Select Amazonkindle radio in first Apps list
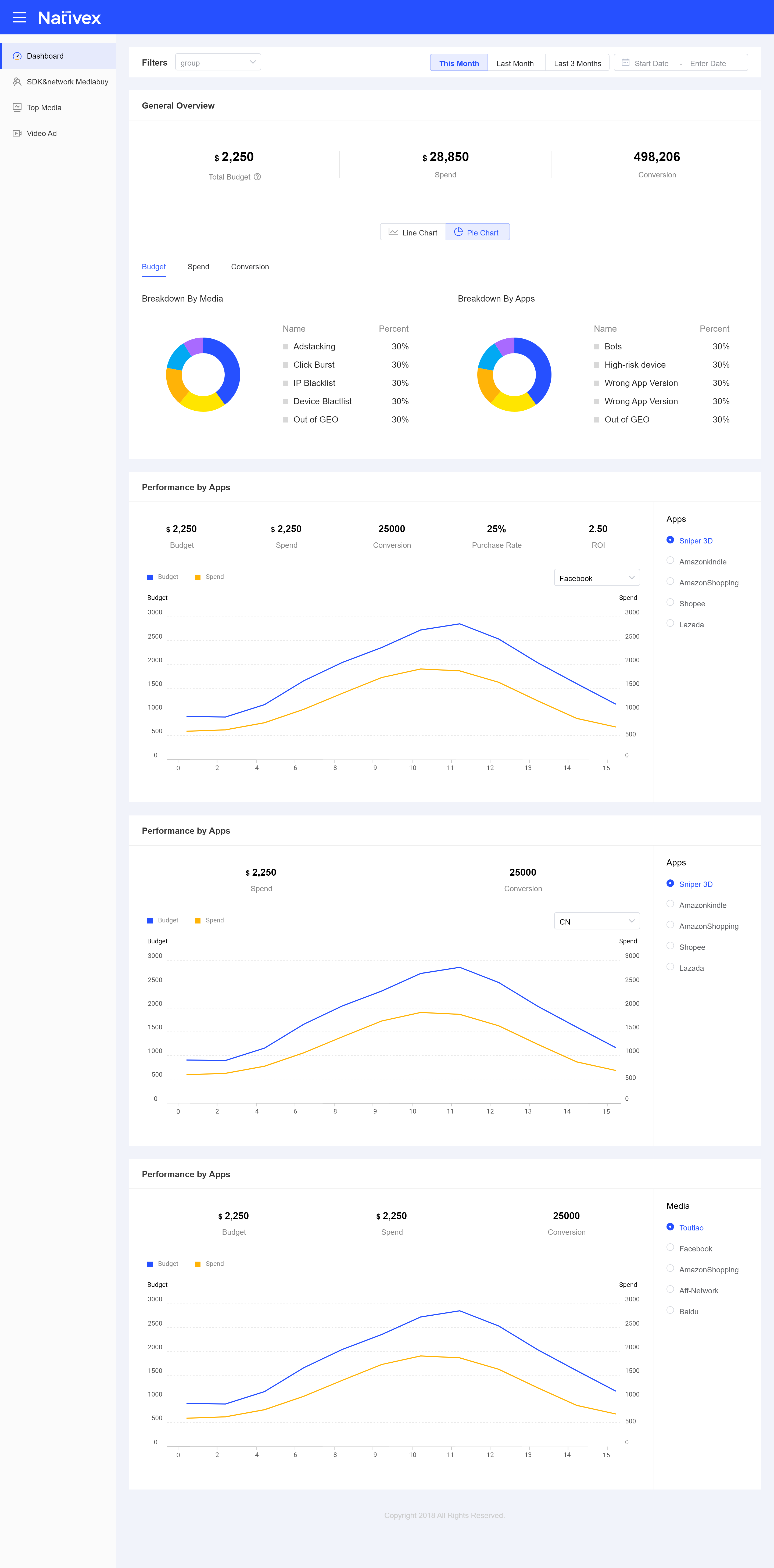 [670, 561]
